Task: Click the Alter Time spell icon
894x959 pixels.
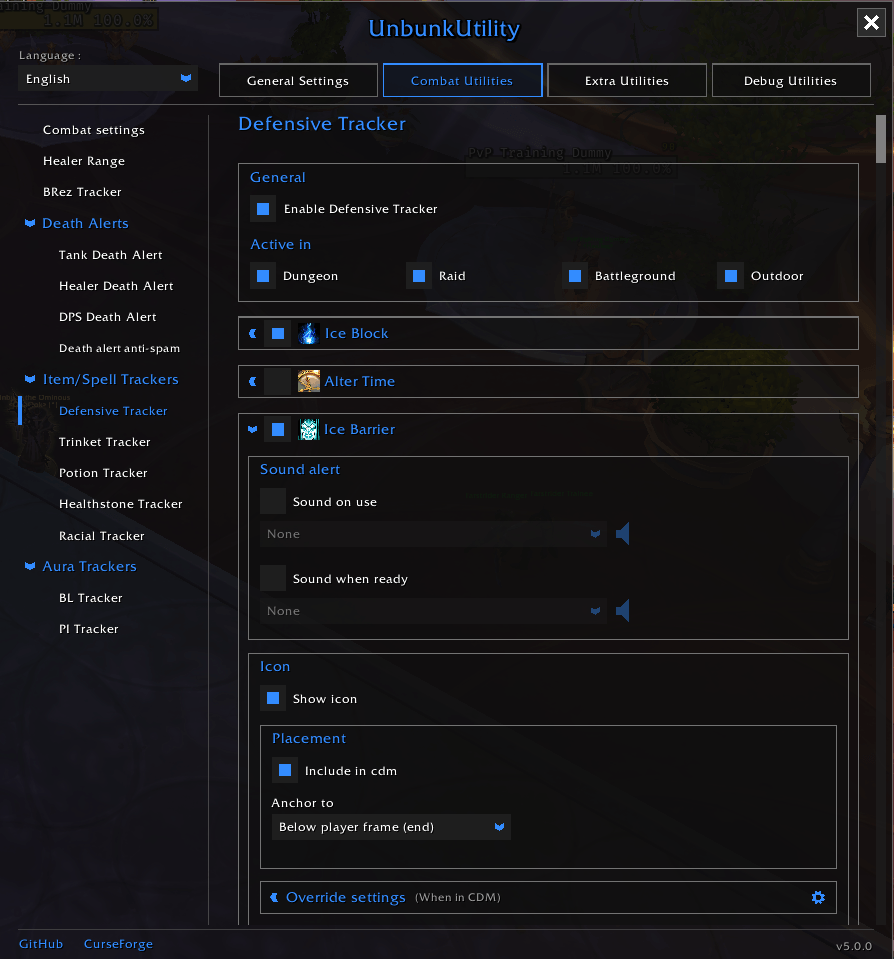Action: [x=308, y=381]
